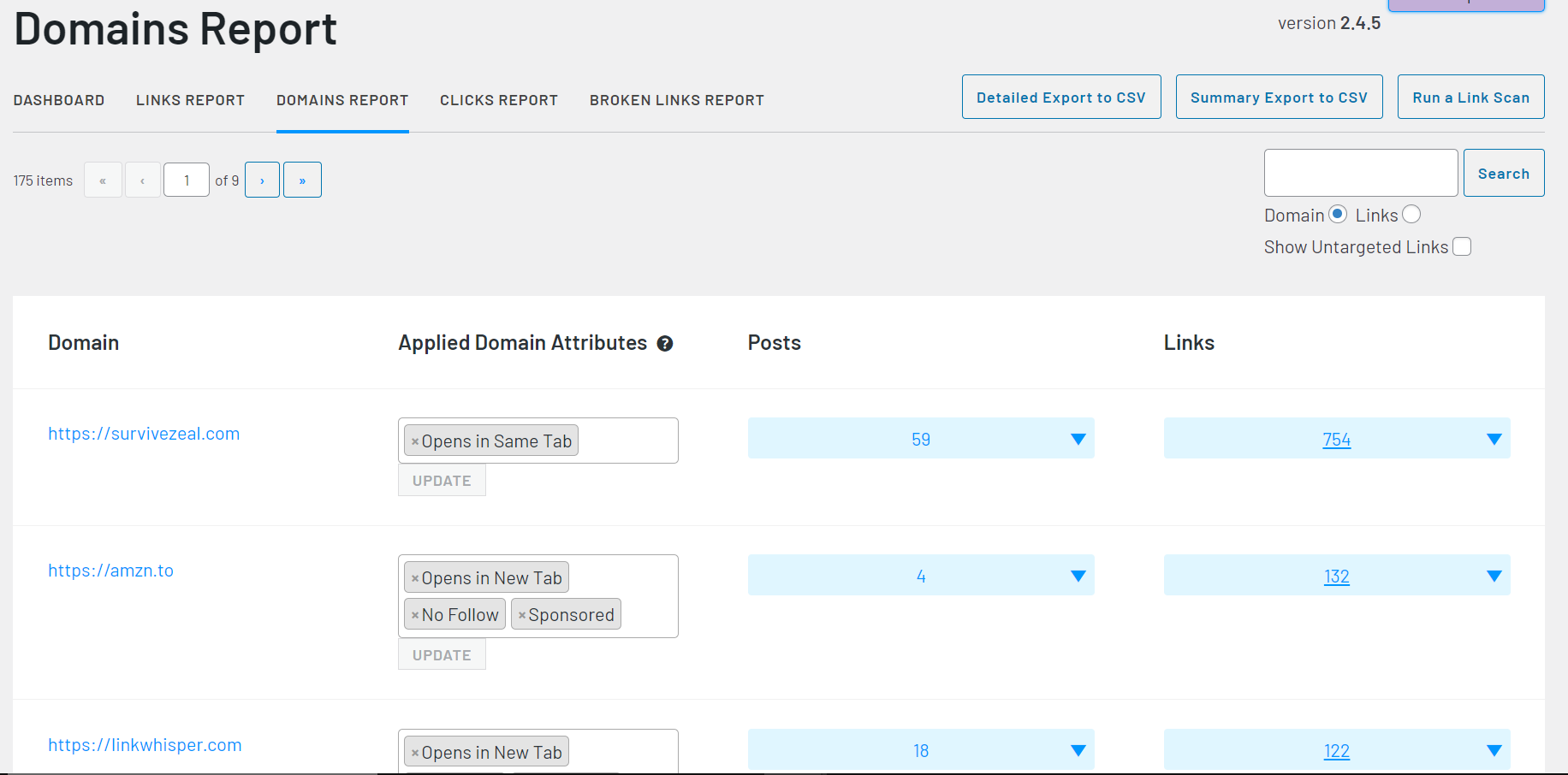Viewport: 1568px width, 775px height.
Task: Select the Links search radio button
Action: [1411, 214]
